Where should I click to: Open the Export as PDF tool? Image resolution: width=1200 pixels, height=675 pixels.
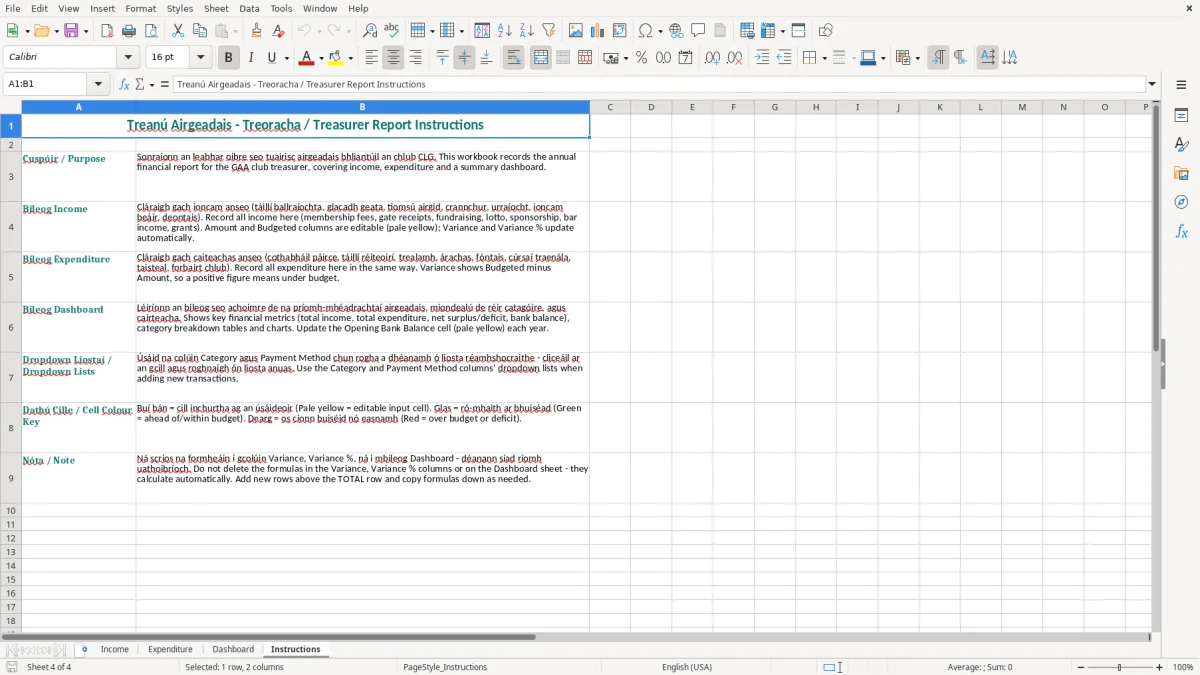(107, 31)
